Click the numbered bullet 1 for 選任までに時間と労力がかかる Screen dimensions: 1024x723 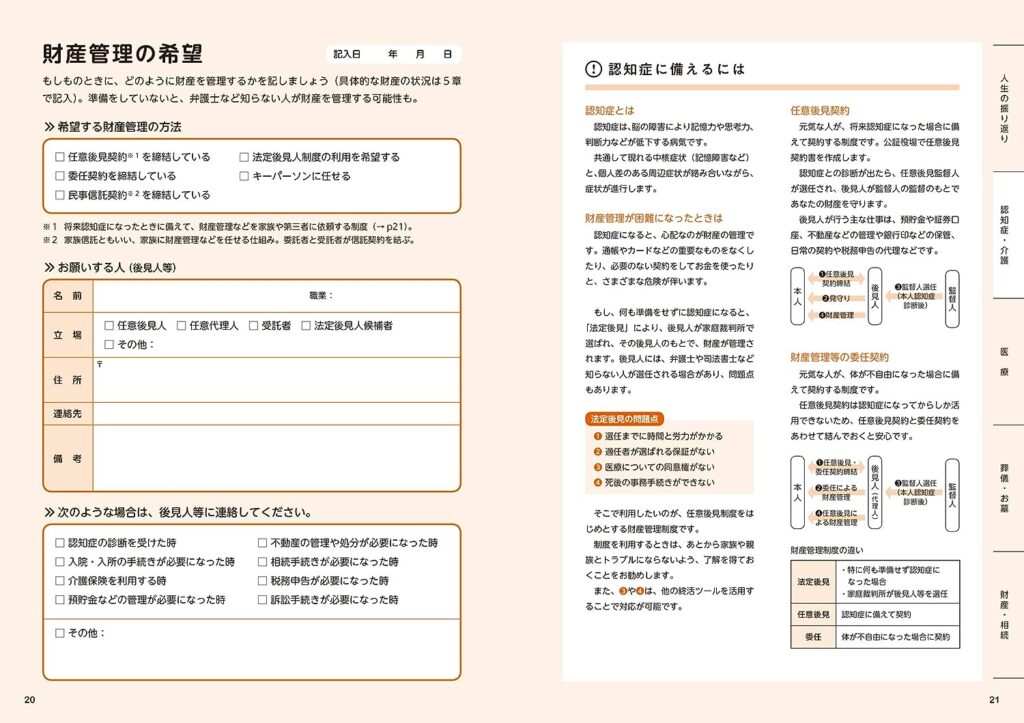pyautogui.click(x=598, y=436)
